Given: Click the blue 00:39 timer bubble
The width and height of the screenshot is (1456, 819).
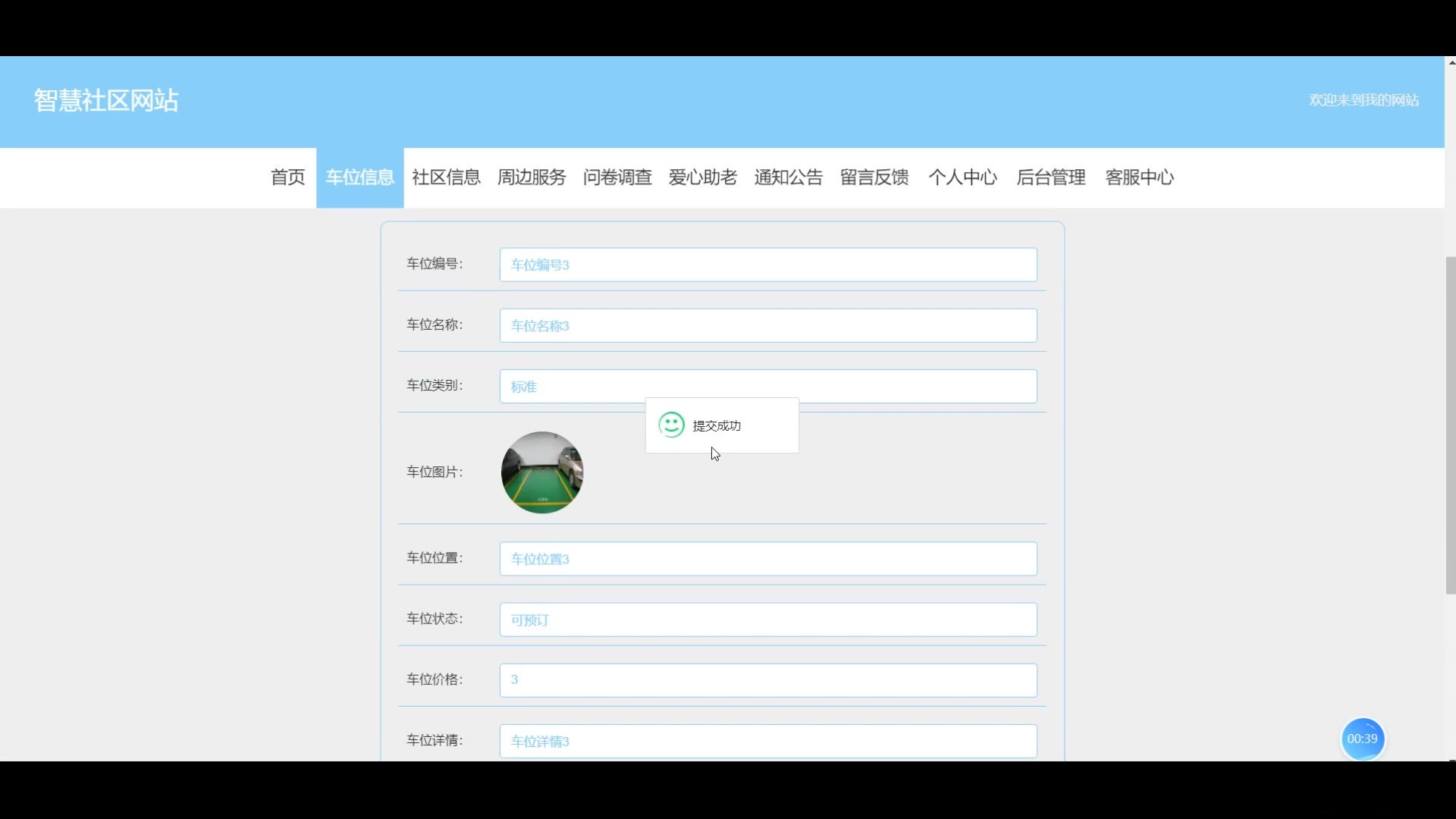Looking at the screenshot, I should [1362, 739].
